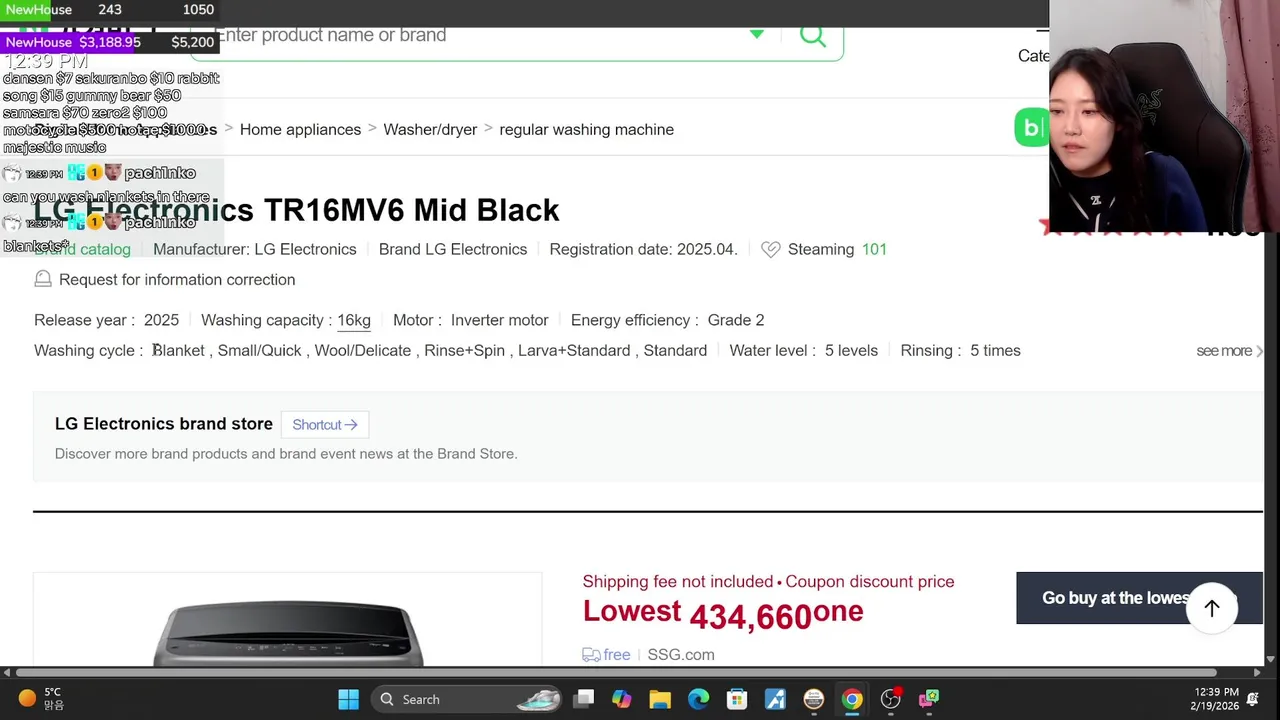Switch to Google Chrome in the taskbar
Image resolution: width=1280 pixels, height=720 pixels.
click(x=852, y=699)
